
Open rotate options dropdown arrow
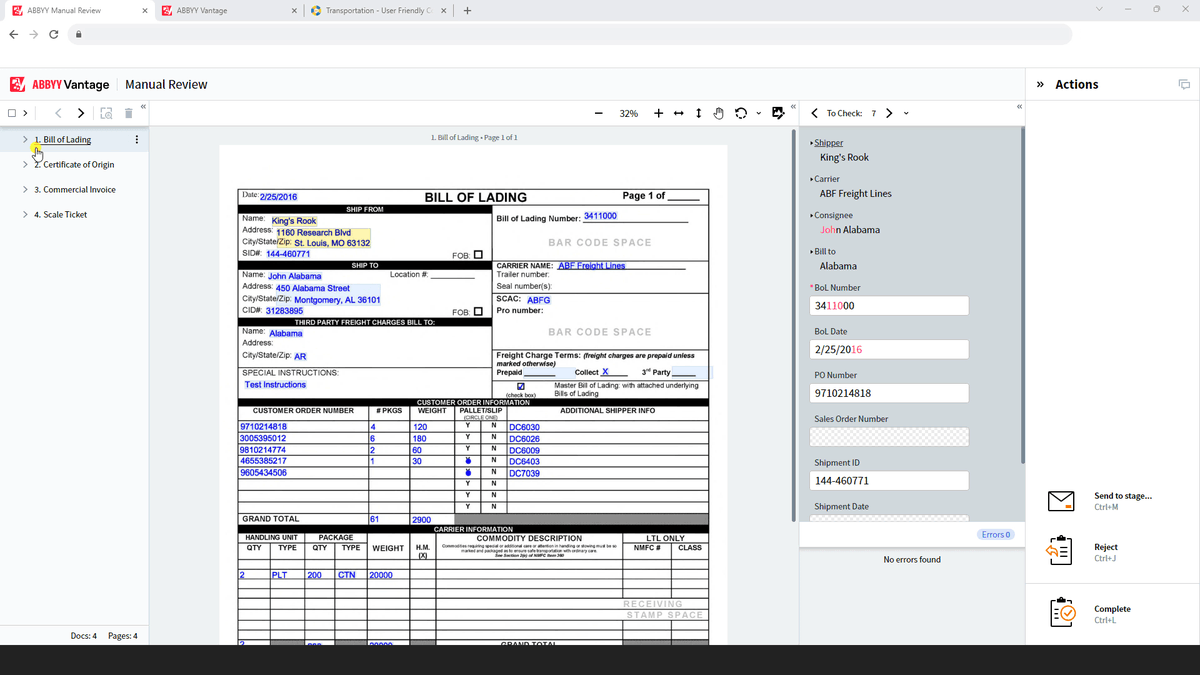point(758,113)
